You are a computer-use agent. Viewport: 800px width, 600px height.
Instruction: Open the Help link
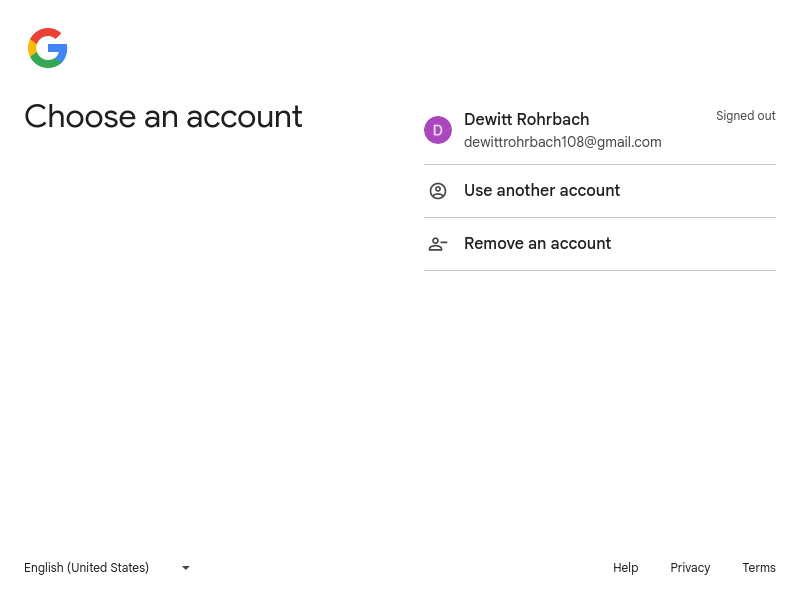(x=625, y=568)
